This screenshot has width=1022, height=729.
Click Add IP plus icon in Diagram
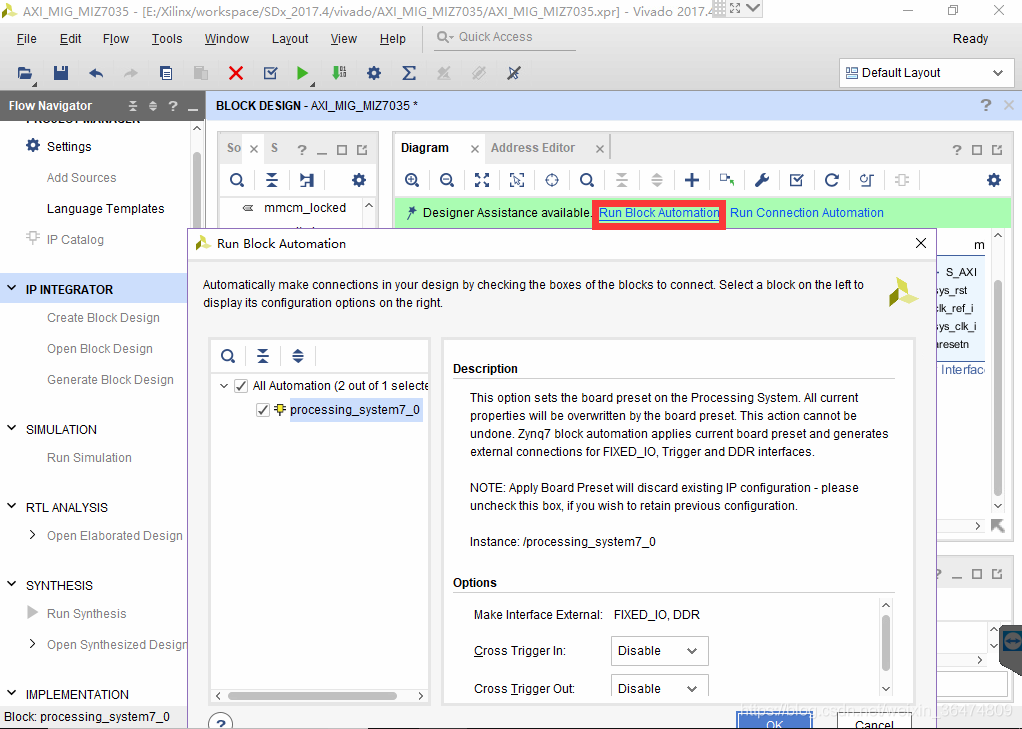point(692,180)
